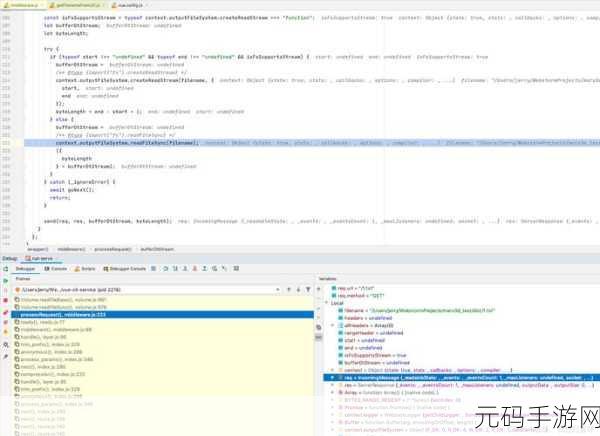Click the processRequest() breadcrumb
The height and width of the screenshot is (436, 600).
pyautogui.click(x=112, y=249)
